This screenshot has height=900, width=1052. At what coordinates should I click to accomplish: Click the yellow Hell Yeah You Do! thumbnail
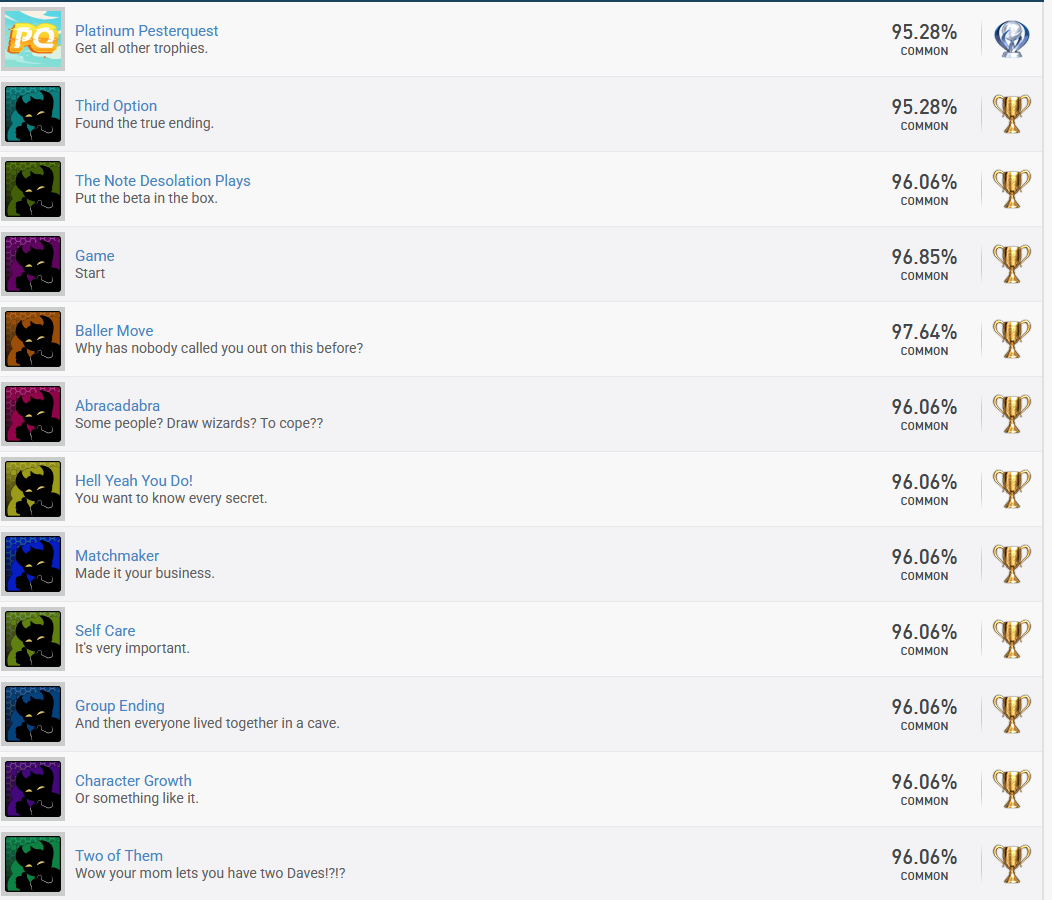(x=33, y=489)
